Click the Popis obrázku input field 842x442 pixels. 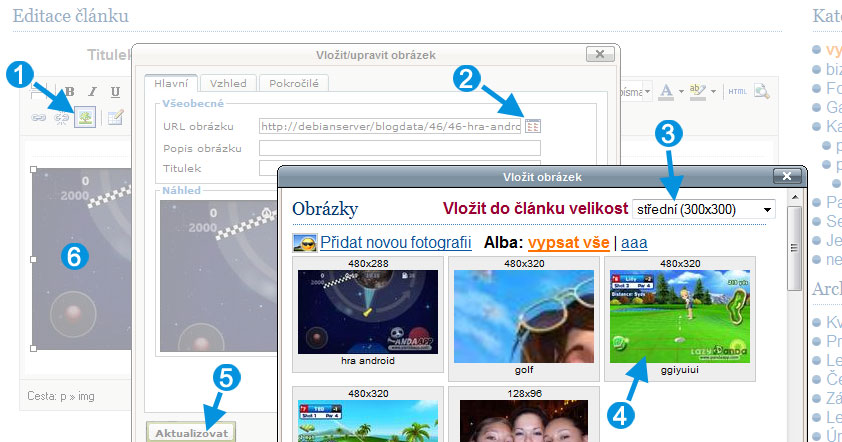(400, 148)
